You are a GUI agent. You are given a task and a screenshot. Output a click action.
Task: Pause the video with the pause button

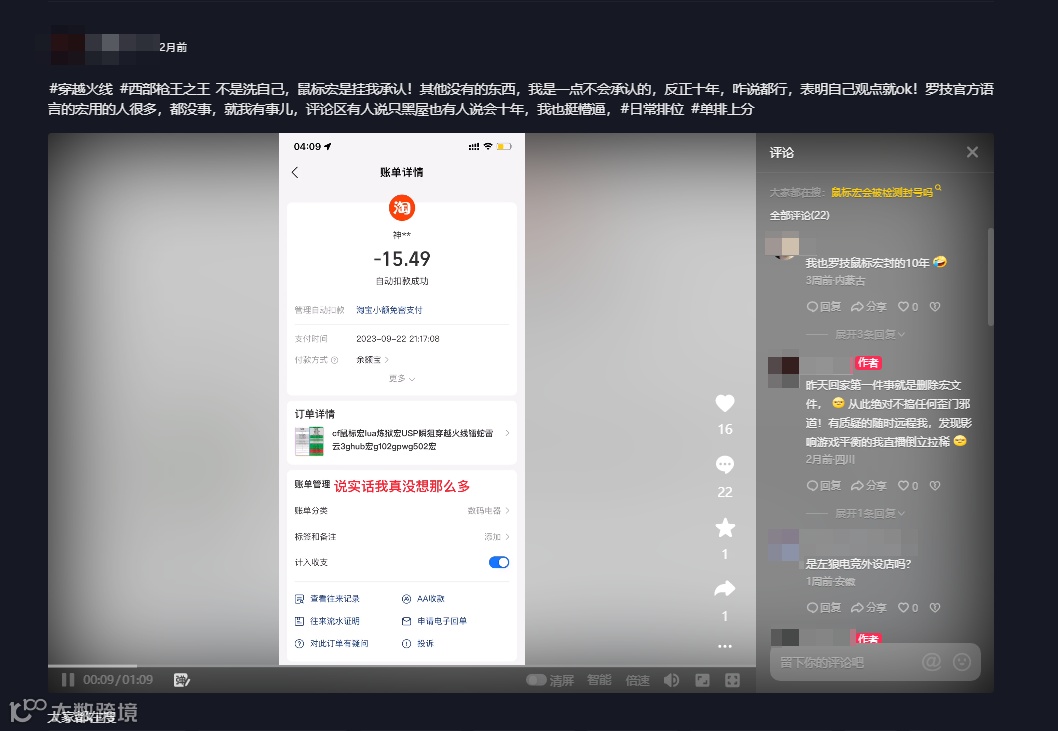pos(67,680)
